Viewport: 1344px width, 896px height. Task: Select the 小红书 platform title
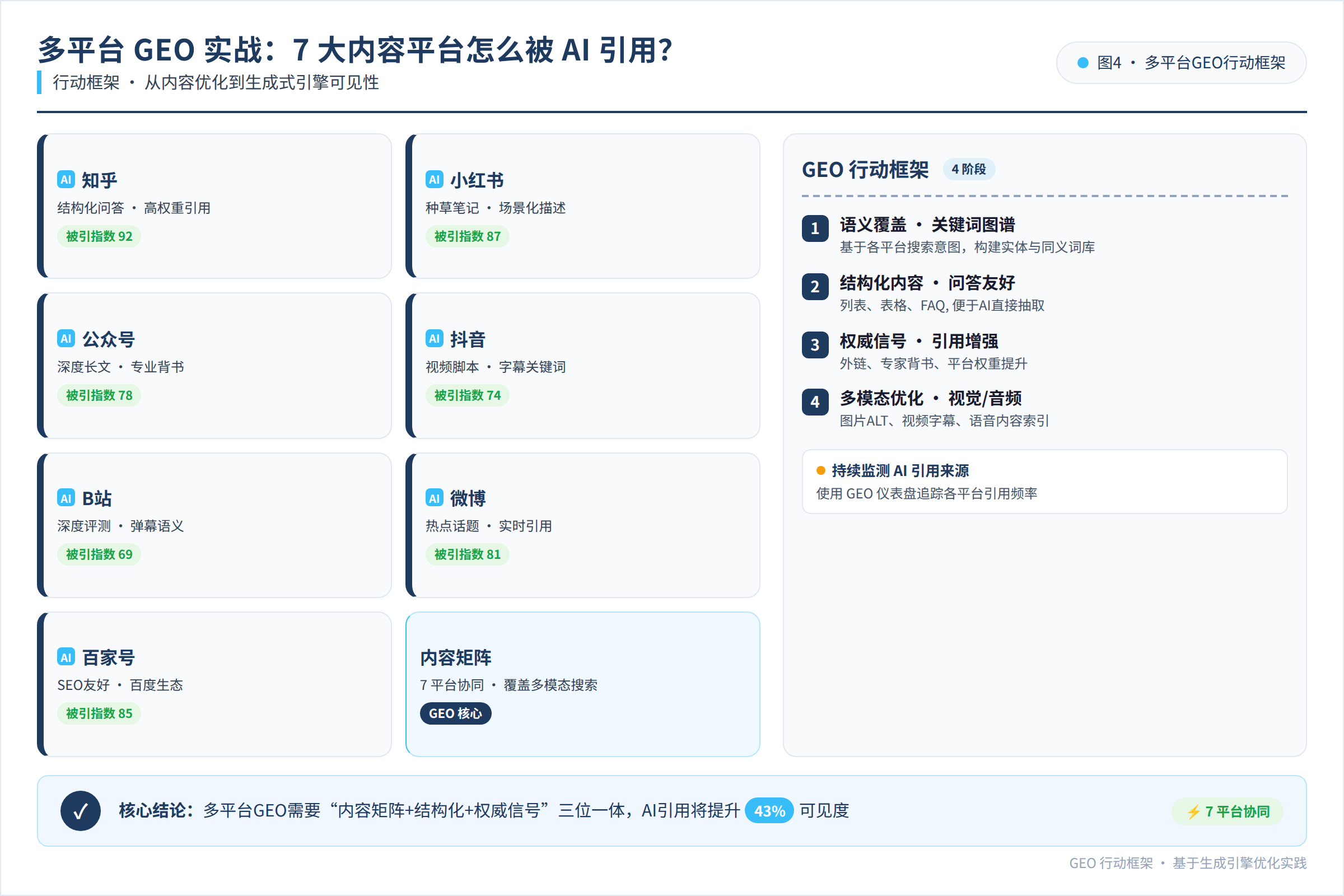coord(477,180)
